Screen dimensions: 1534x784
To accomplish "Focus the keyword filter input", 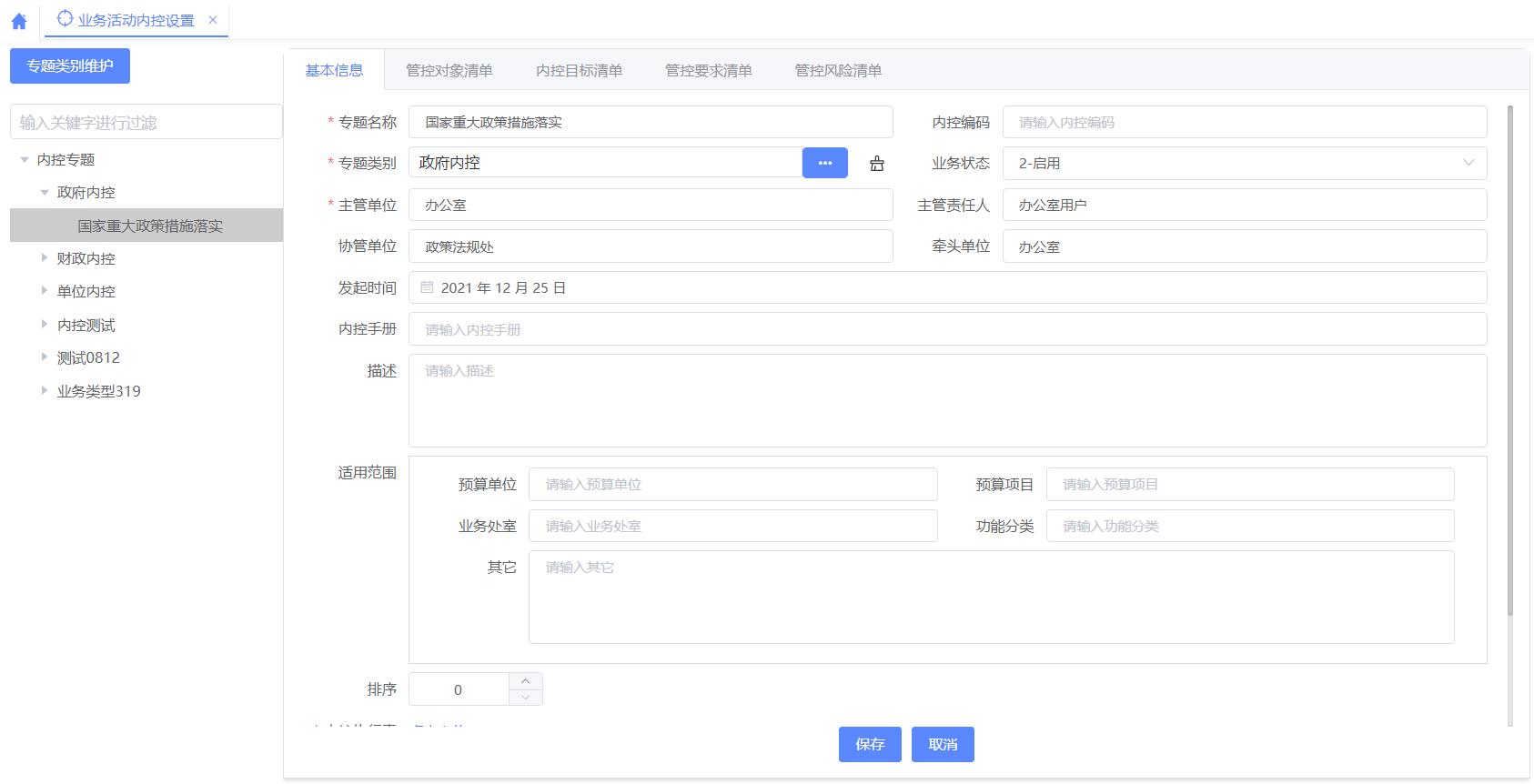I will pos(146,122).
